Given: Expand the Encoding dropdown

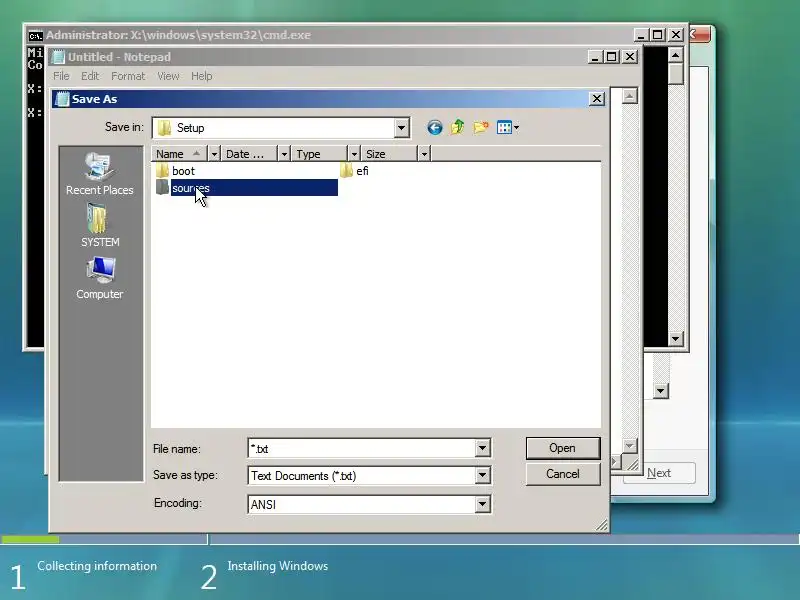Looking at the screenshot, I should point(482,504).
